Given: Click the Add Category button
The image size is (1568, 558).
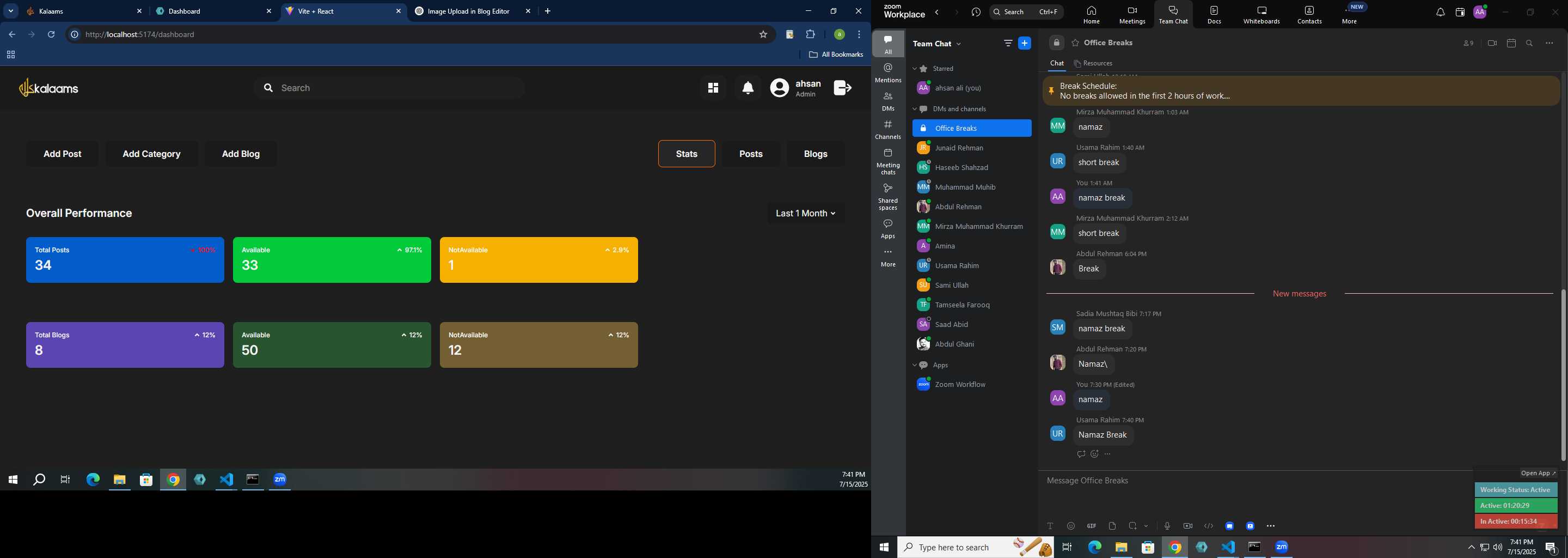Looking at the screenshot, I should [151, 154].
